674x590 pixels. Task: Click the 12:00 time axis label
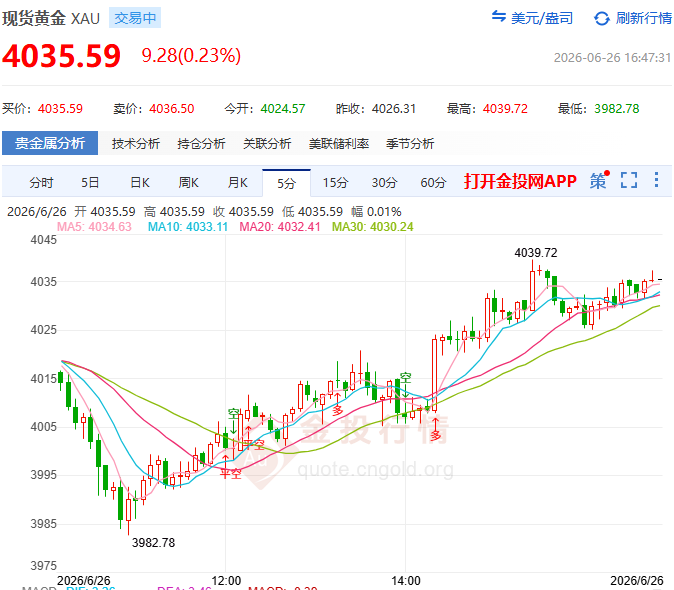coord(226,581)
